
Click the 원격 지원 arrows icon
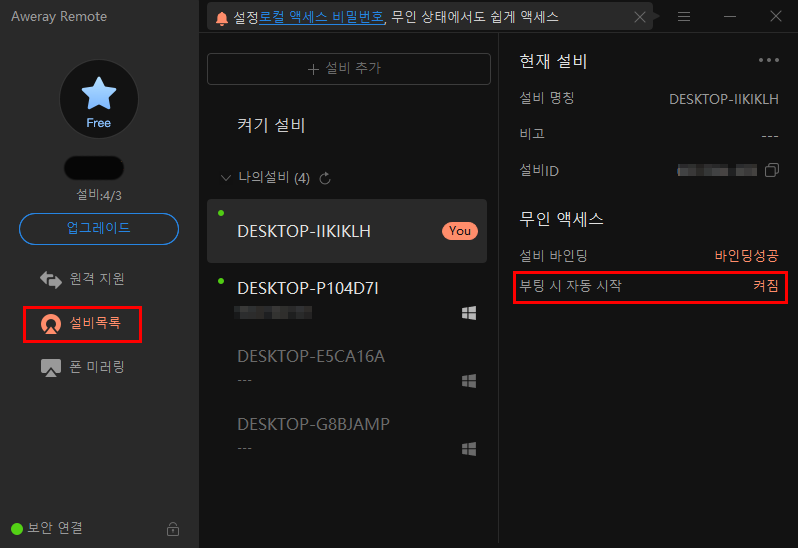click(x=51, y=279)
